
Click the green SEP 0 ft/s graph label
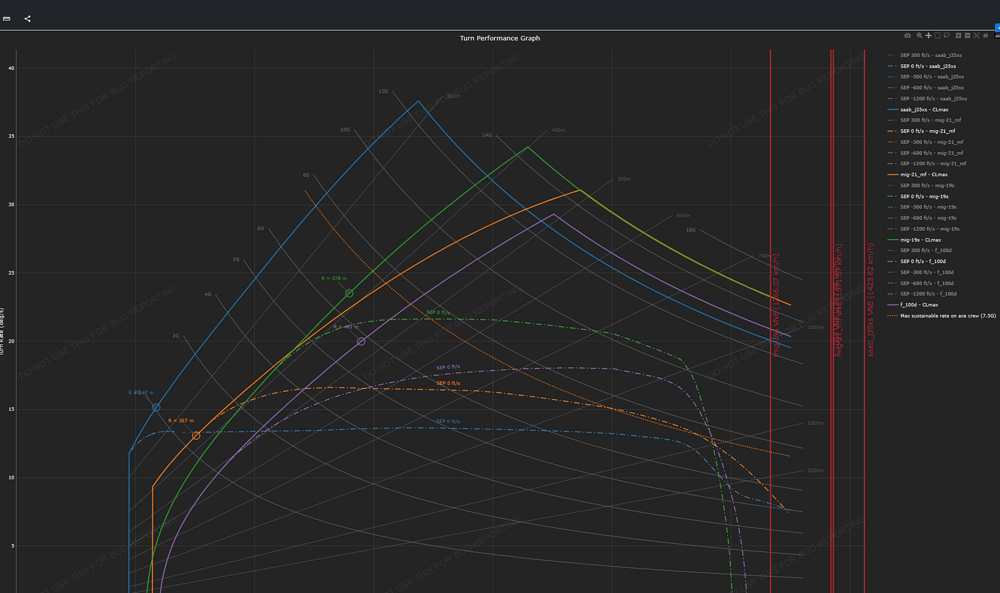pyautogui.click(x=438, y=312)
